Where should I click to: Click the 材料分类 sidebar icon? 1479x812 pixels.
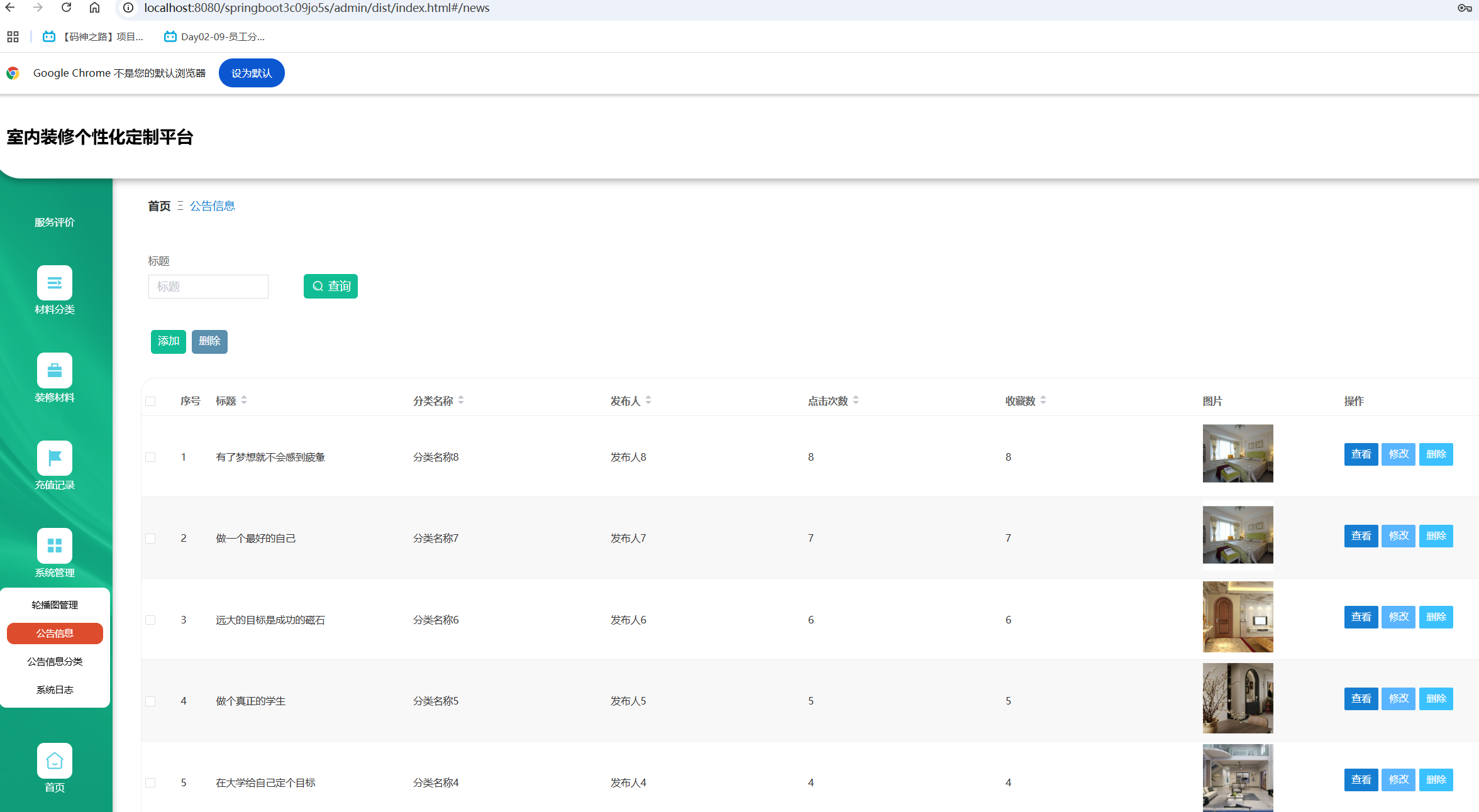coord(55,283)
